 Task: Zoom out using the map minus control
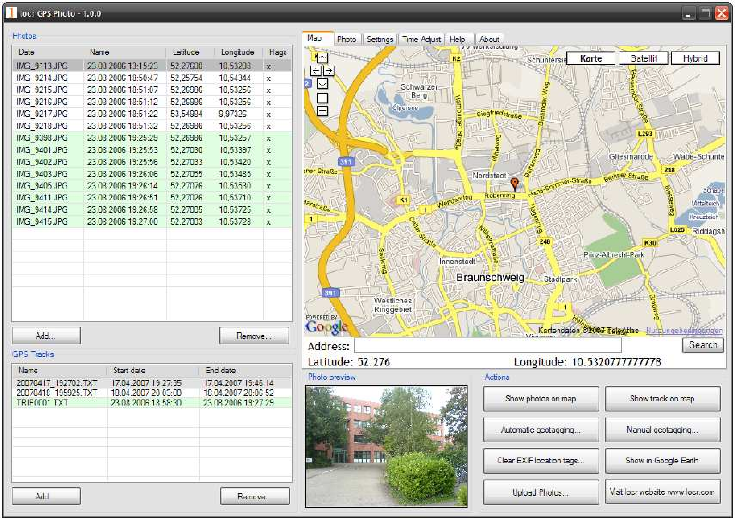pos(322,111)
